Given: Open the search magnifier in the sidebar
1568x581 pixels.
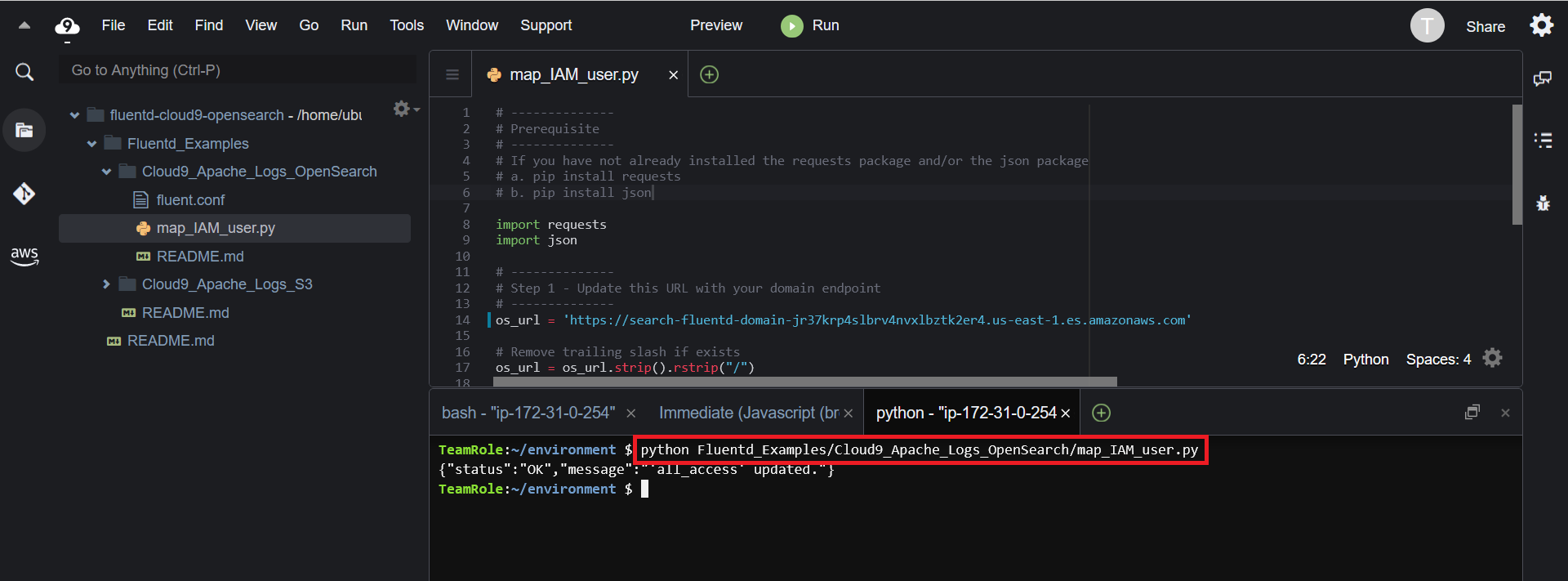Looking at the screenshot, I should tap(24, 72).
